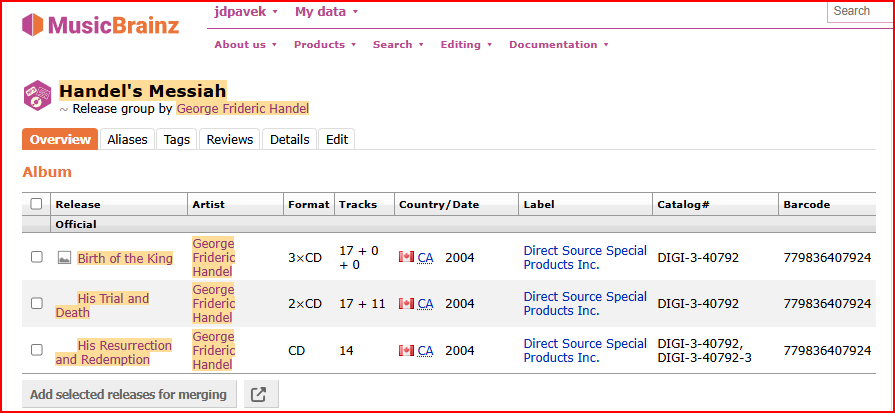Select His Trial and Death checkbox
The height and width of the screenshot is (413, 895).
click(x=37, y=303)
